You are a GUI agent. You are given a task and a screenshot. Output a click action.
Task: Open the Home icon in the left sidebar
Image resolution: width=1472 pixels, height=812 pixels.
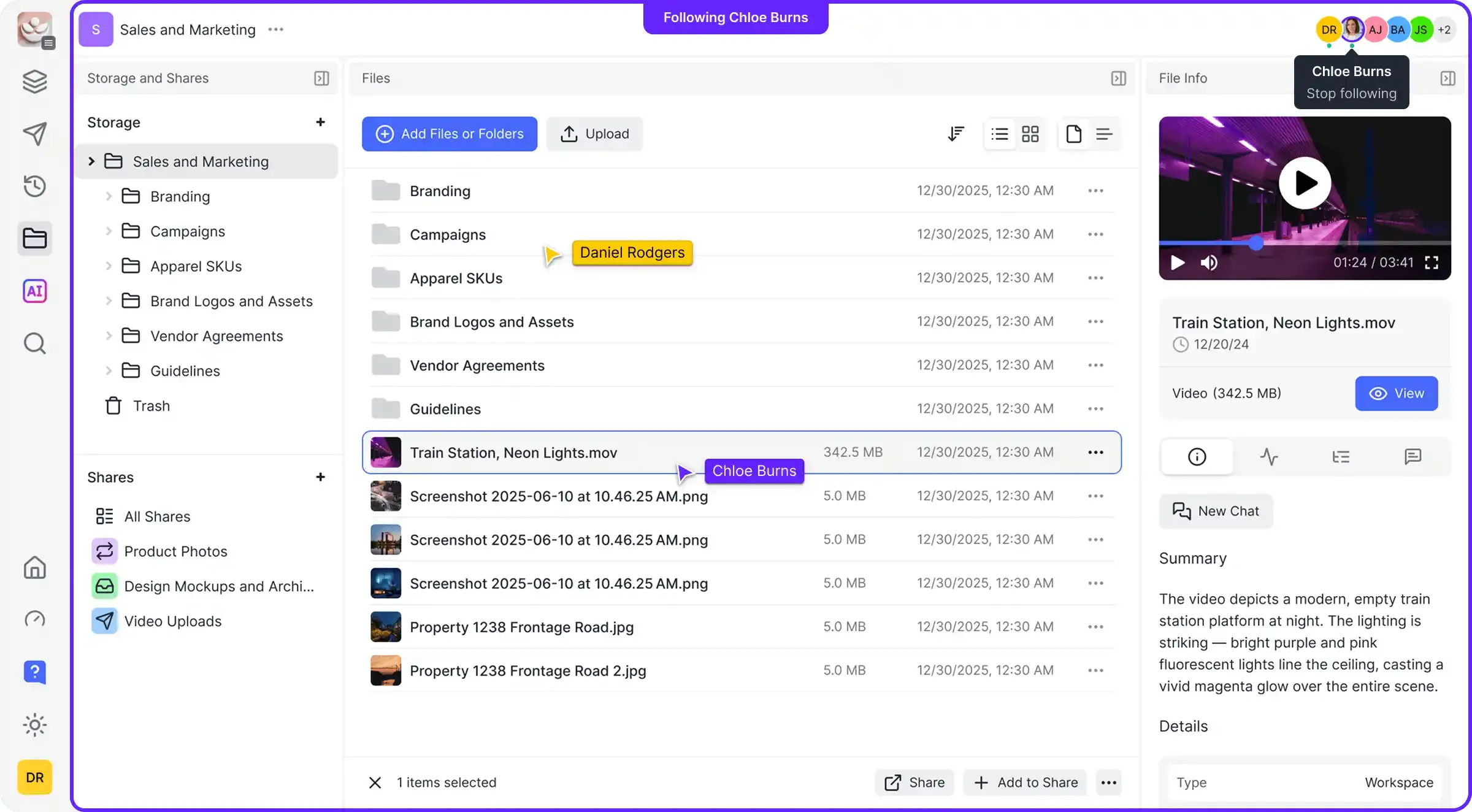pos(35,568)
